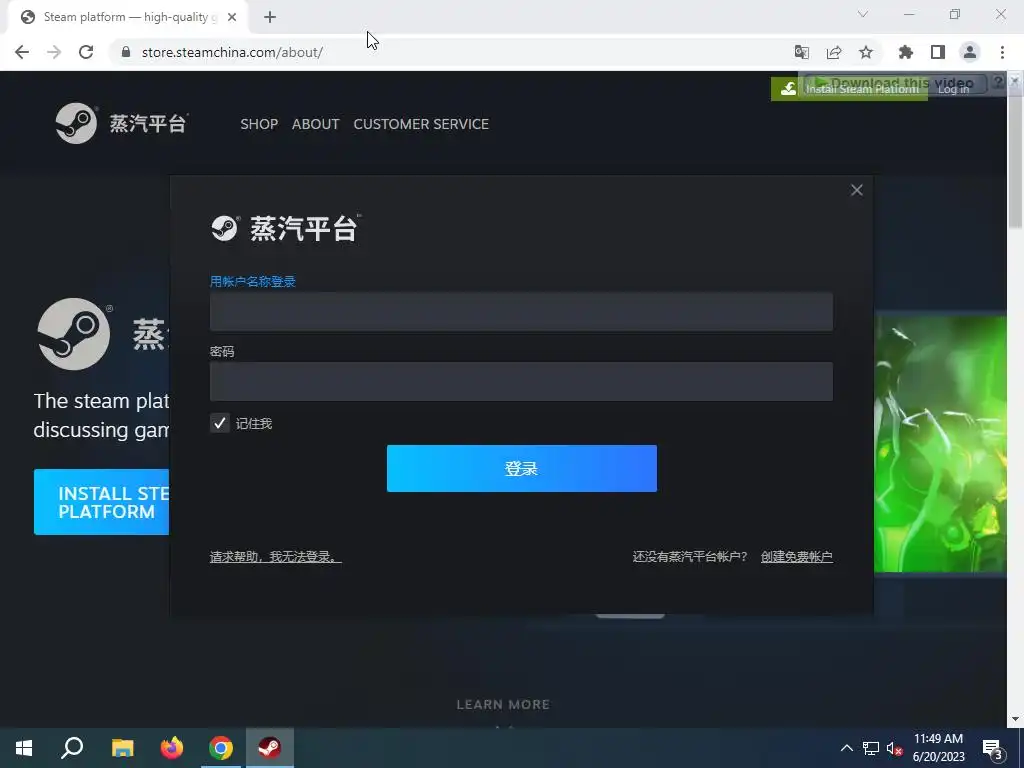
Task: Open the 请求帮助，我无法登录 help link
Action: tap(276, 556)
